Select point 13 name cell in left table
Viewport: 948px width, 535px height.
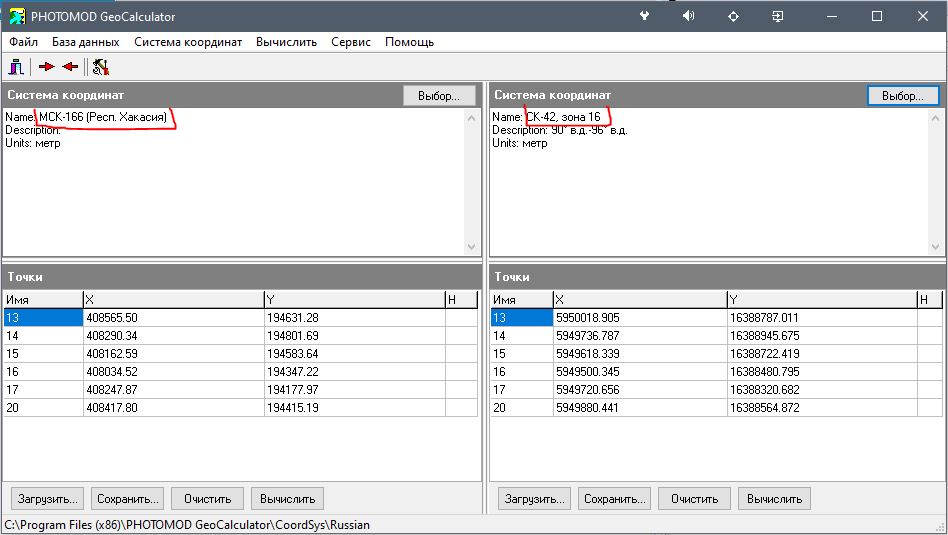click(x=44, y=317)
